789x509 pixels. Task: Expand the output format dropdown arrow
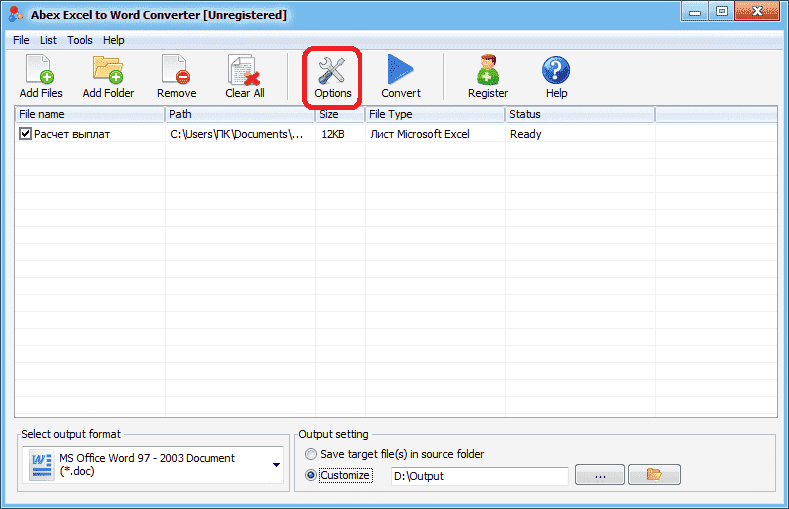tap(276, 465)
